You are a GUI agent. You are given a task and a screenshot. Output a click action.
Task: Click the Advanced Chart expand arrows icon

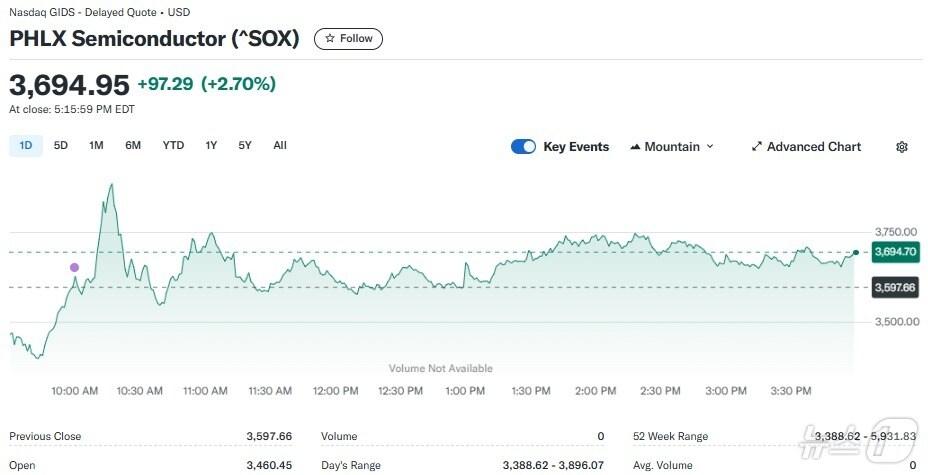[x=757, y=147]
